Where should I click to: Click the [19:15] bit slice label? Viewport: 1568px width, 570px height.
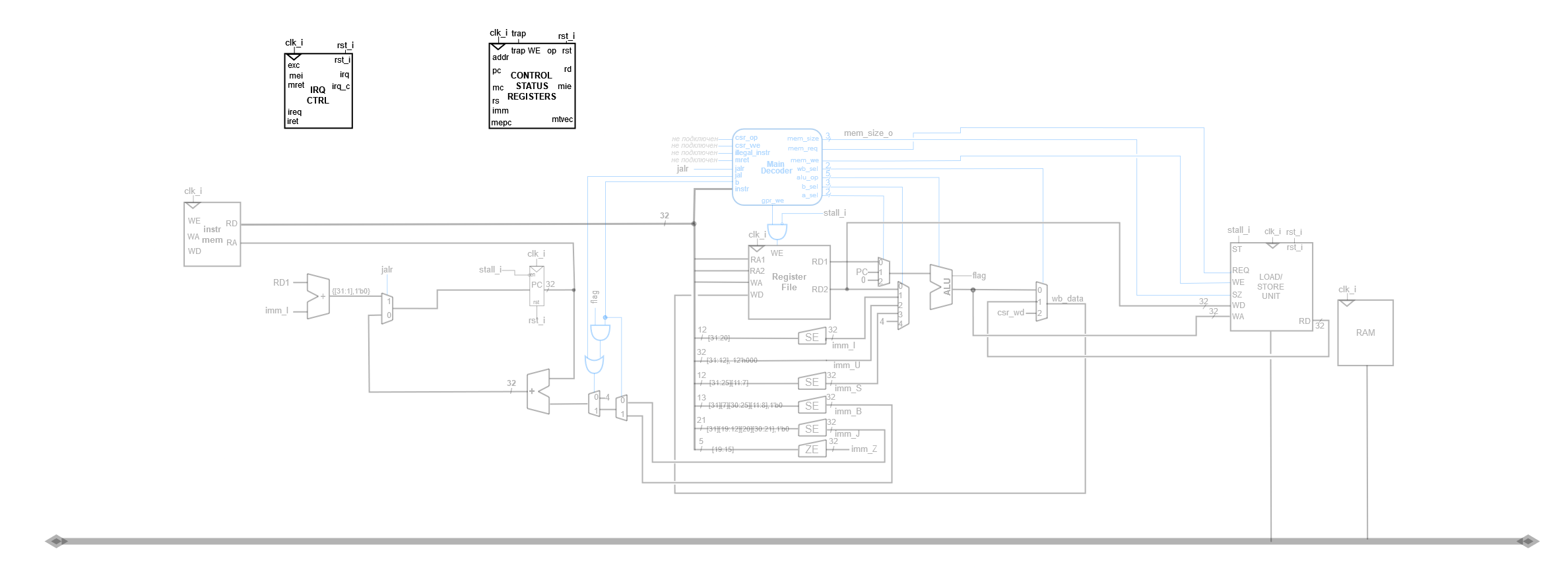click(723, 449)
